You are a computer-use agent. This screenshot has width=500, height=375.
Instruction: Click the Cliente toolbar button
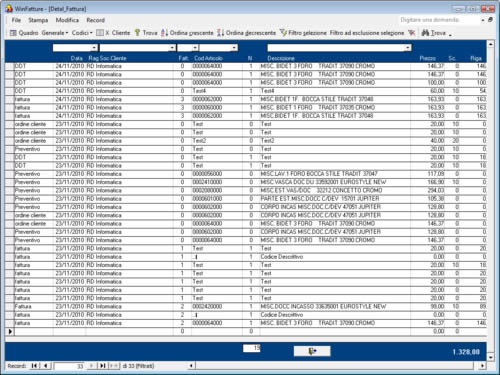click(x=121, y=33)
